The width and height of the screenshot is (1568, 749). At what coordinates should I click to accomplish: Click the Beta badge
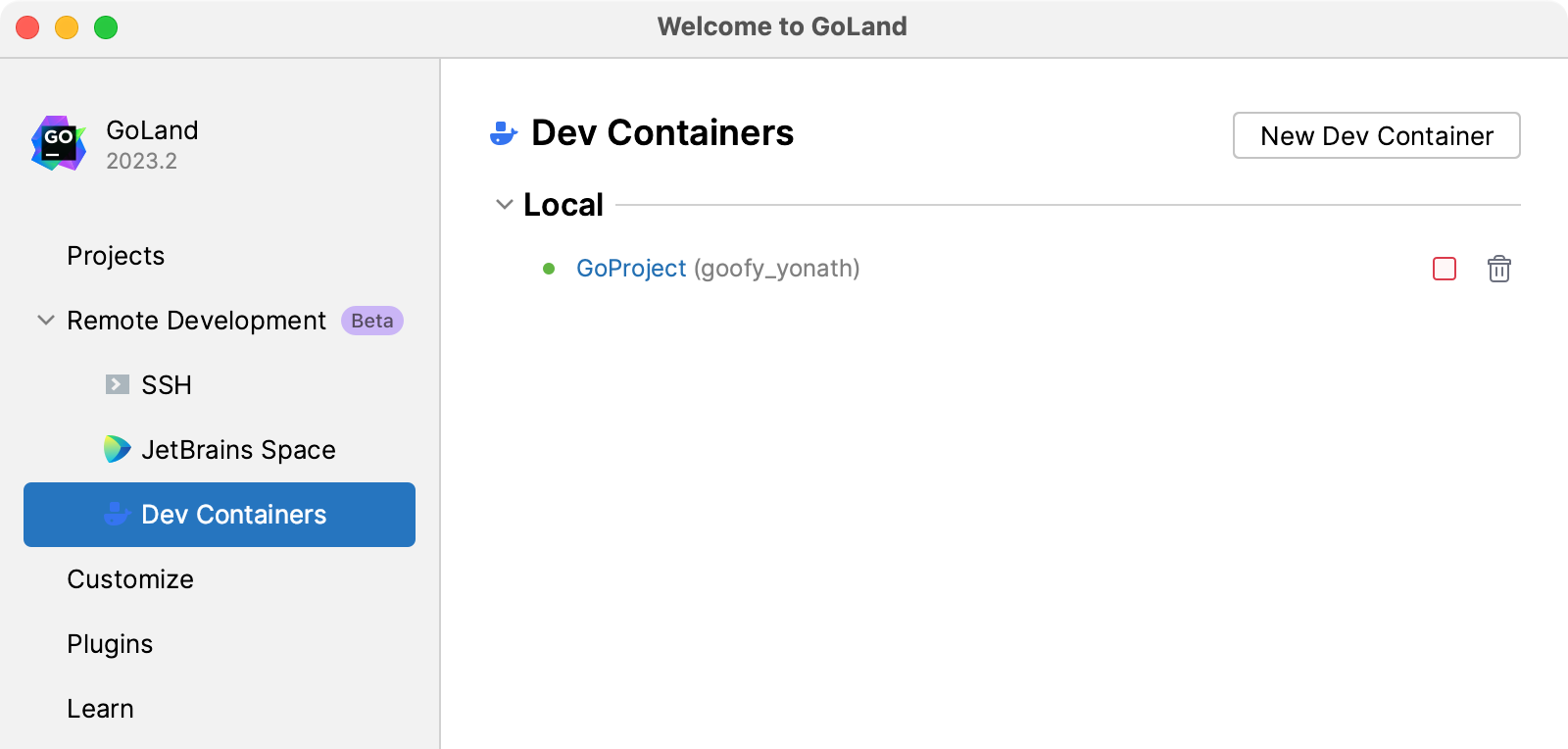point(372,321)
